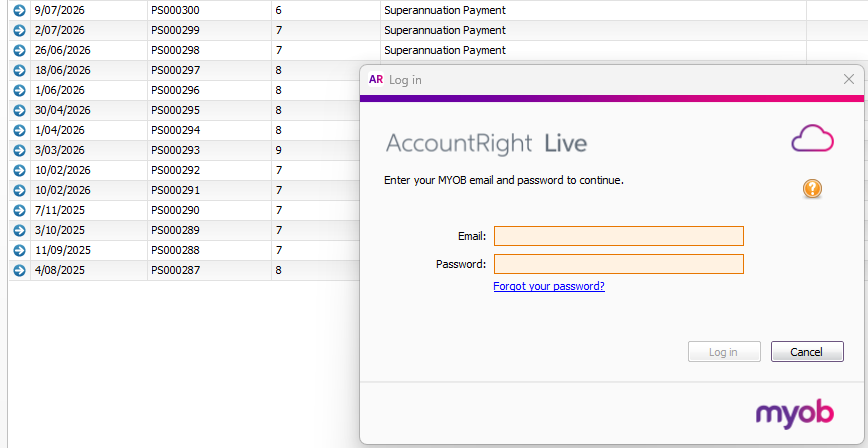
Task: Open transaction arrow for PS000290
Action: [x=19, y=210]
